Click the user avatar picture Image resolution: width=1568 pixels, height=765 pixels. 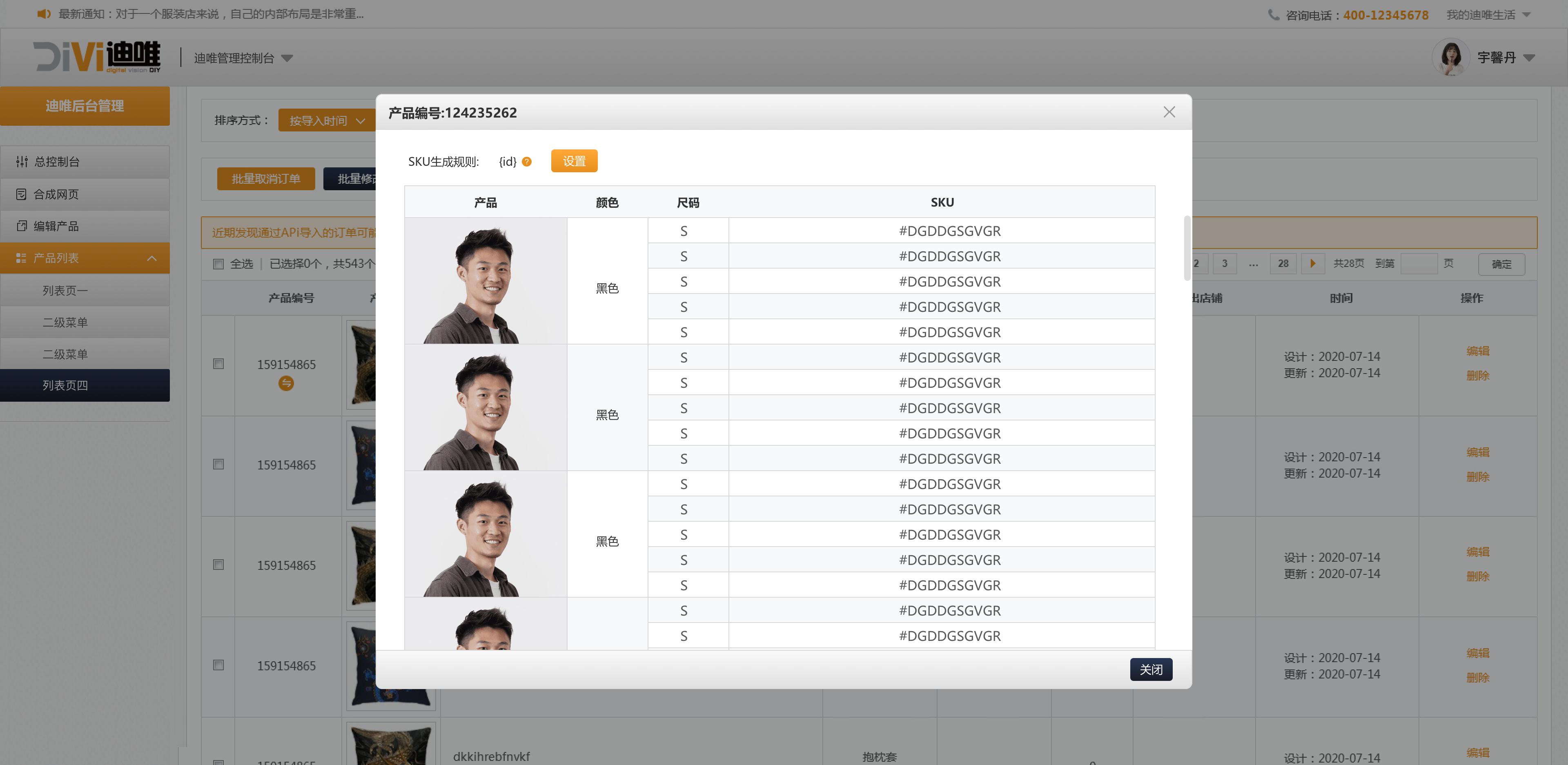coord(1451,58)
